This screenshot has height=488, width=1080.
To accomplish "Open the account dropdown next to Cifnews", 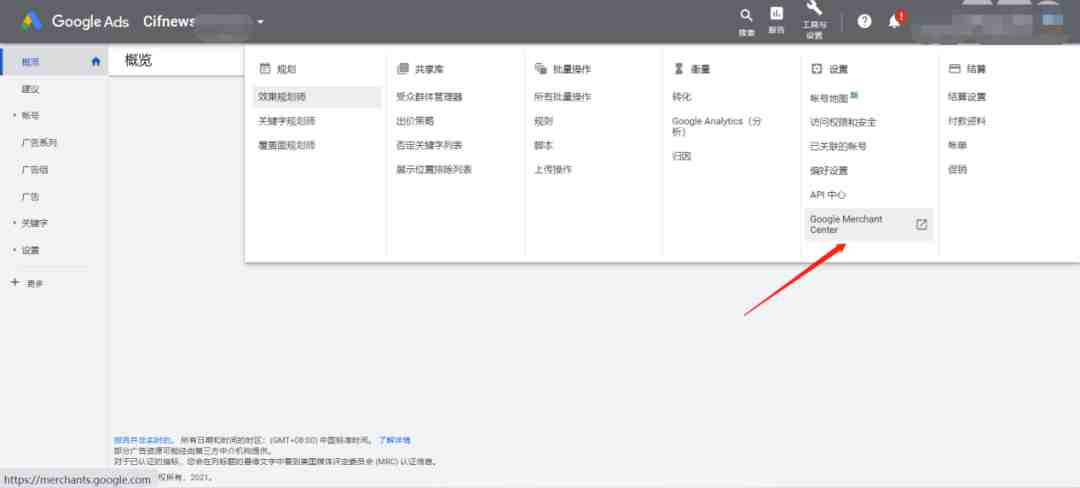I will (260, 21).
